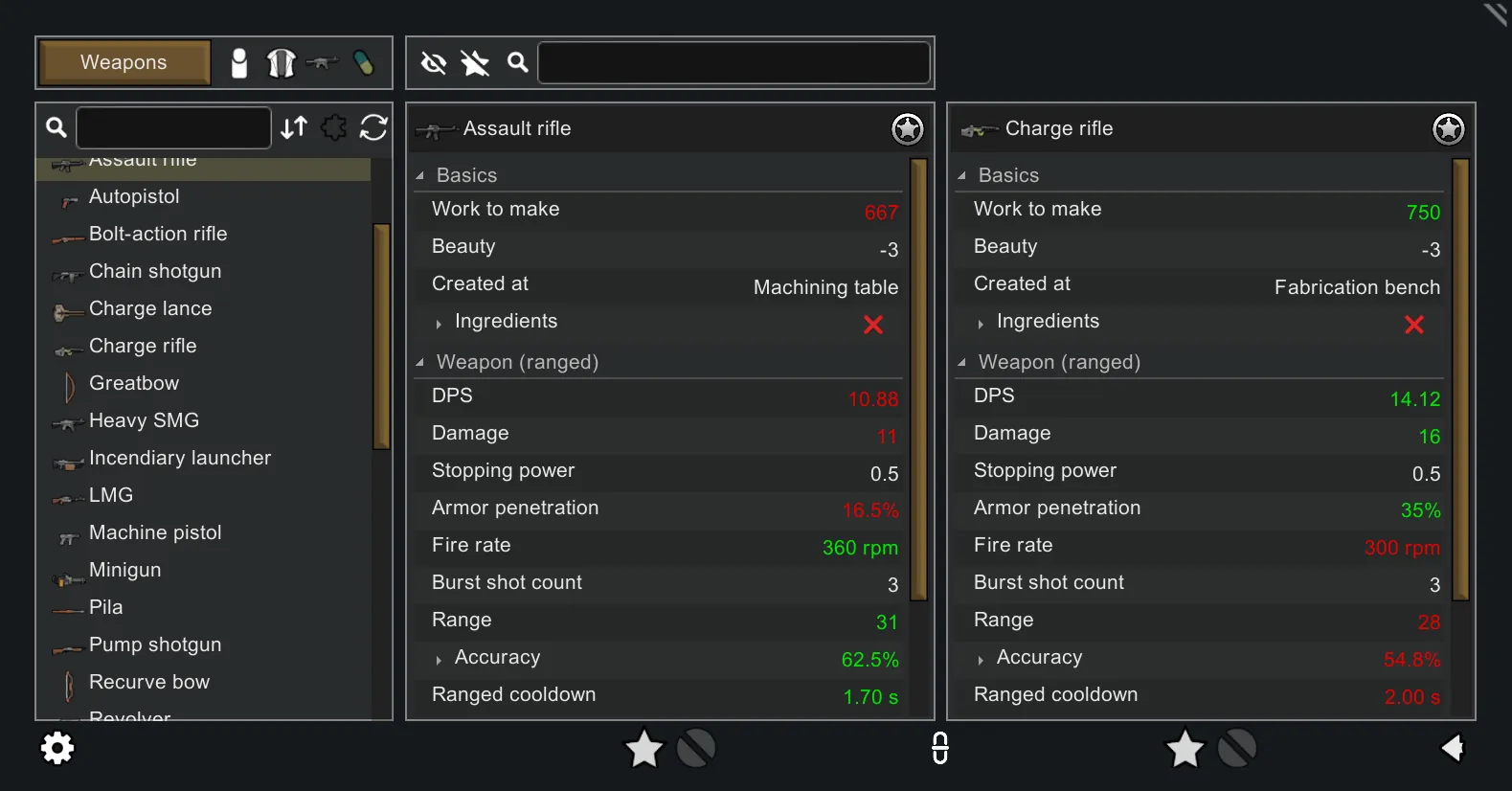This screenshot has height=791, width=1512.
Task: Choose Incendiary launcher from the list
Action: tap(179, 458)
